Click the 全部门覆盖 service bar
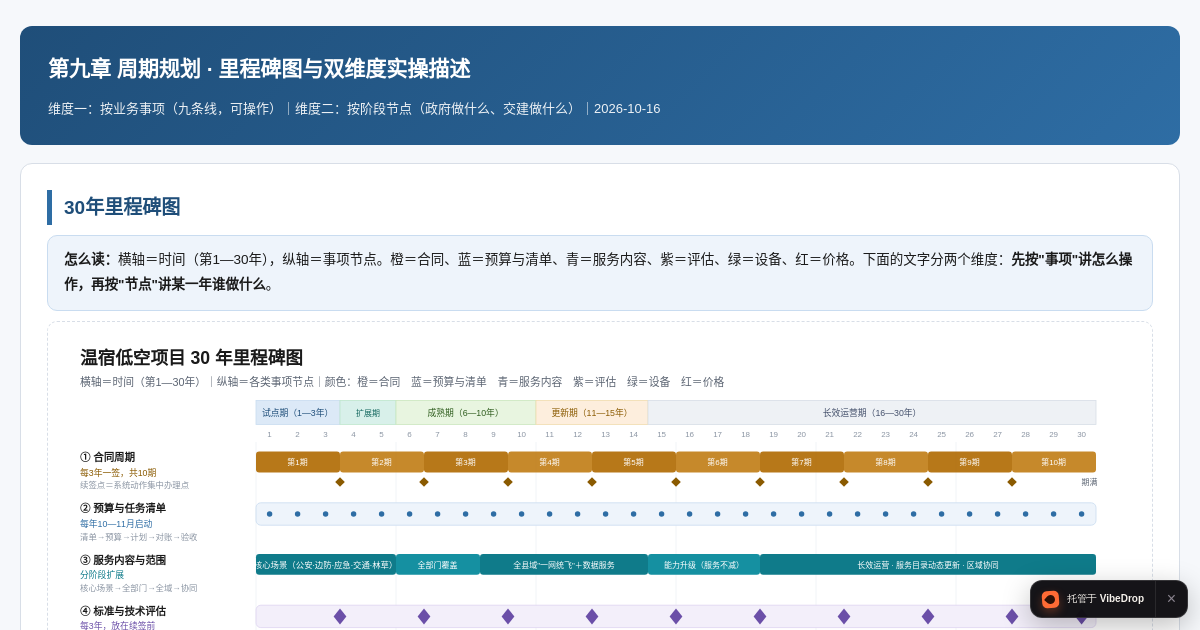Image resolution: width=1200 pixels, height=630 pixels. click(x=438, y=565)
